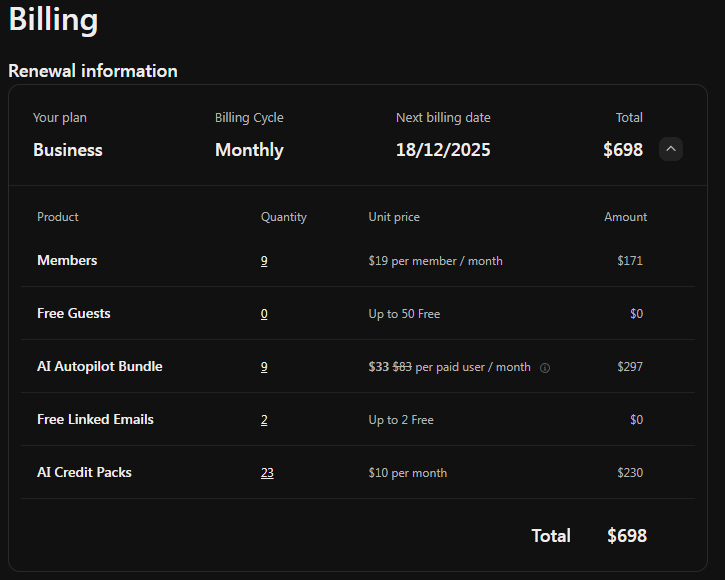Open the AI Credit Packs quantity 23
Image resolution: width=725 pixels, height=580 pixels.
[x=267, y=473]
